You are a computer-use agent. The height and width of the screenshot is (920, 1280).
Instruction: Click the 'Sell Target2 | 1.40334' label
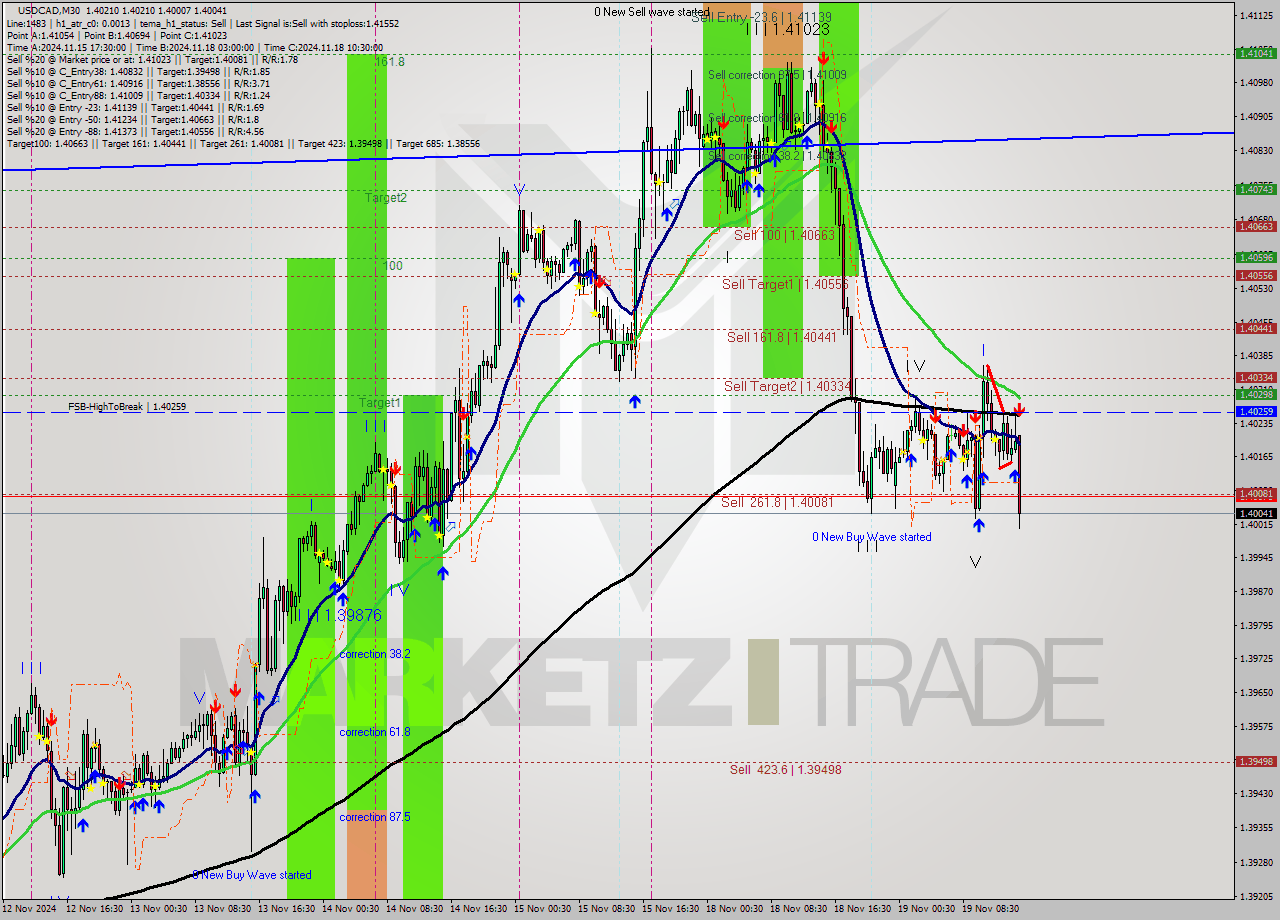[788, 385]
